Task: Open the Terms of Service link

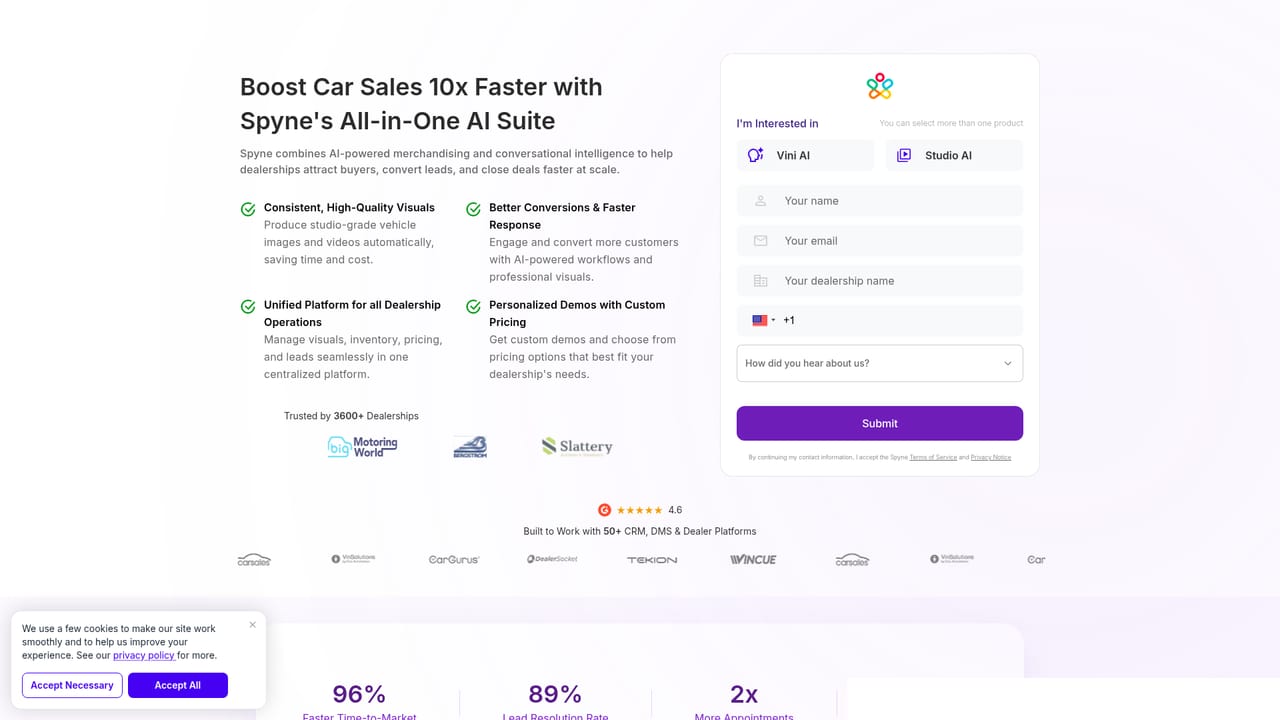Action: tap(933, 457)
